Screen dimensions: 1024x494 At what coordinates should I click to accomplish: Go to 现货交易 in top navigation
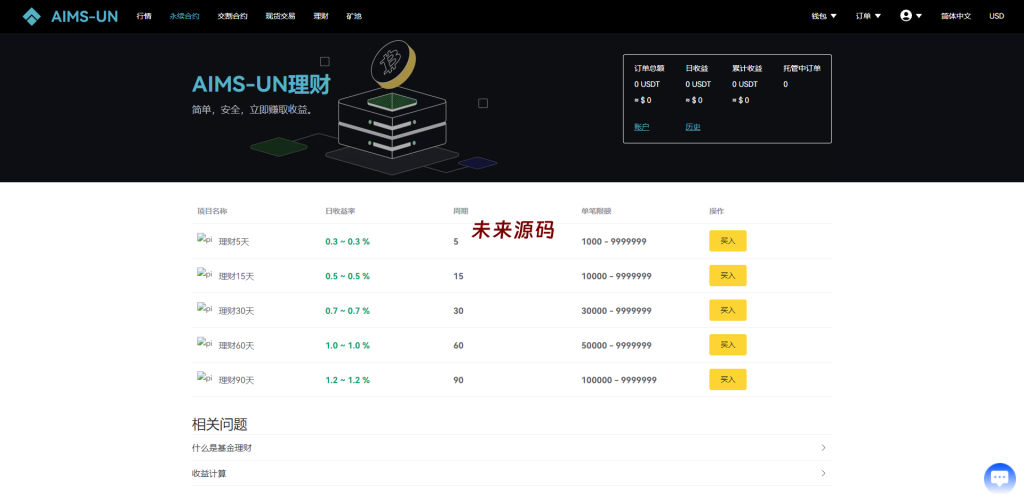point(280,16)
